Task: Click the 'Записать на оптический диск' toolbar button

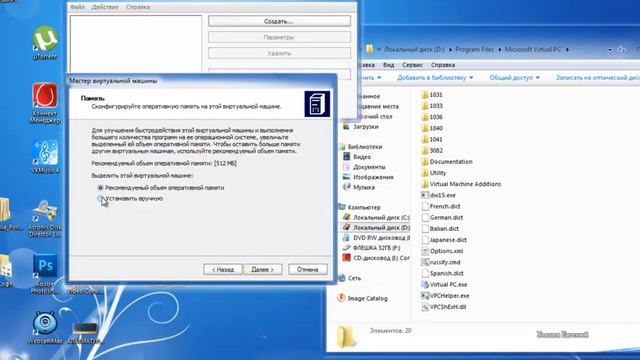Action: click(598, 78)
